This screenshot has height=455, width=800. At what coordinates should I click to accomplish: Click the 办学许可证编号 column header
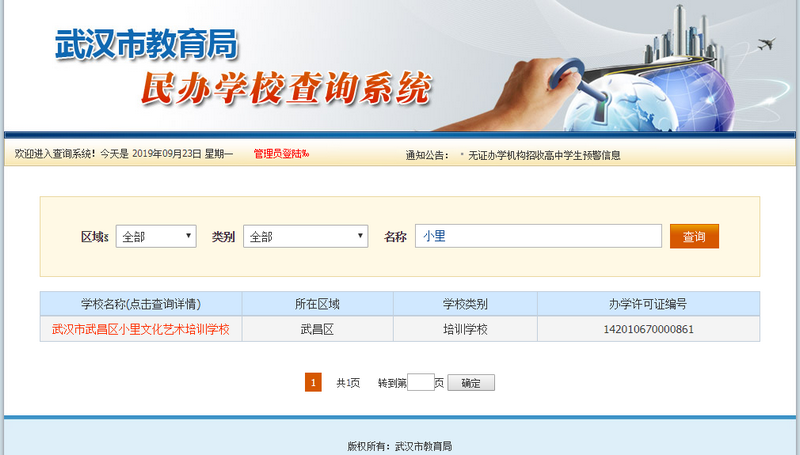pos(648,304)
